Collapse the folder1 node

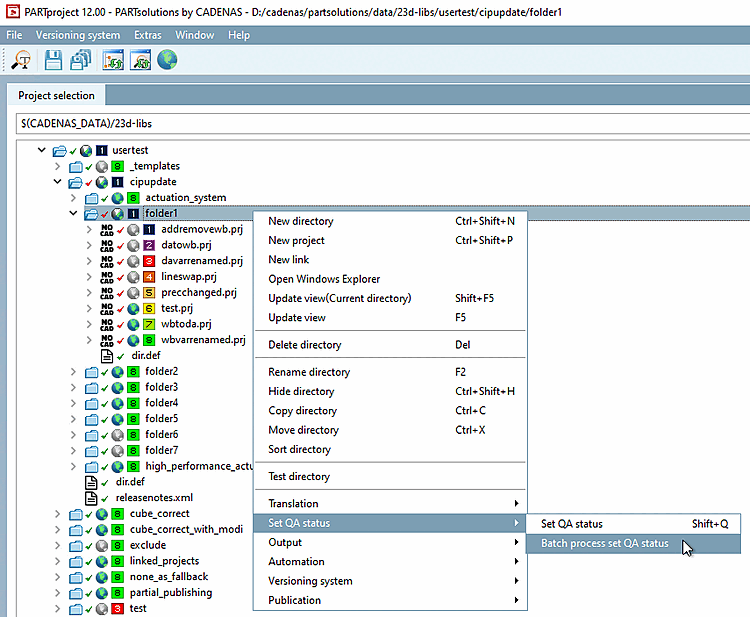pyautogui.click(x=73, y=213)
